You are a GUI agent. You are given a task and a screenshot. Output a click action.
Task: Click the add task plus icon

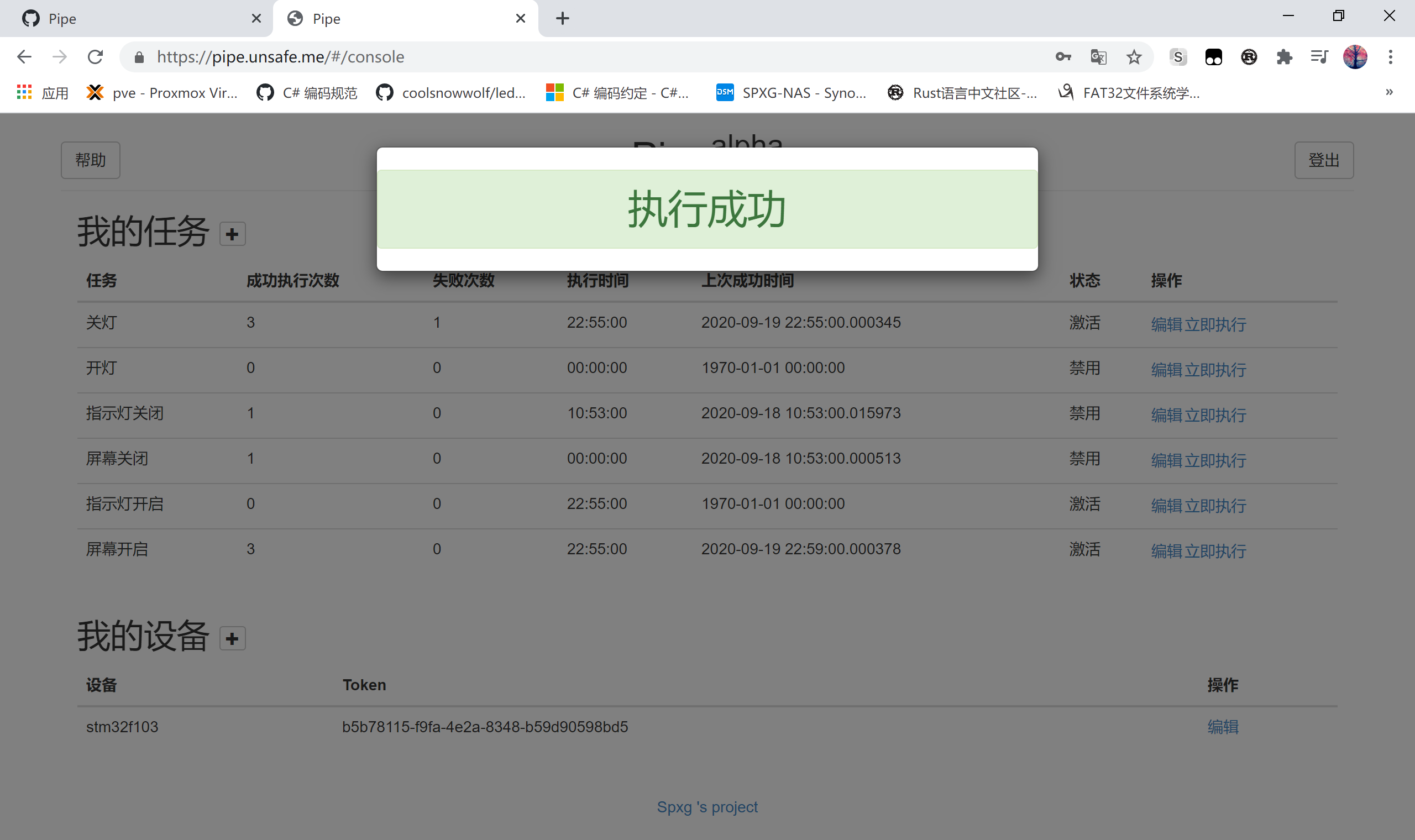pos(232,234)
